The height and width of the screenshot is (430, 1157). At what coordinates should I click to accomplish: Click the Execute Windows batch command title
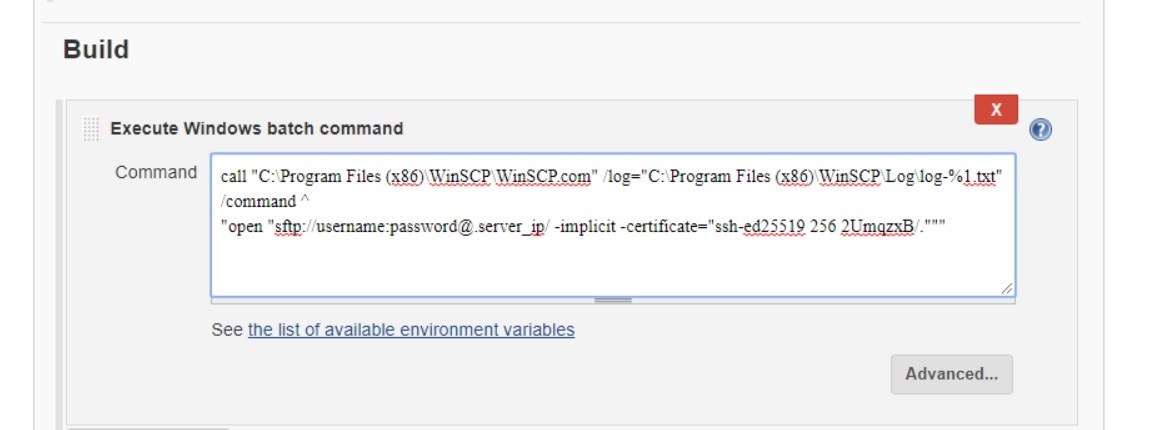click(x=257, y=128)
